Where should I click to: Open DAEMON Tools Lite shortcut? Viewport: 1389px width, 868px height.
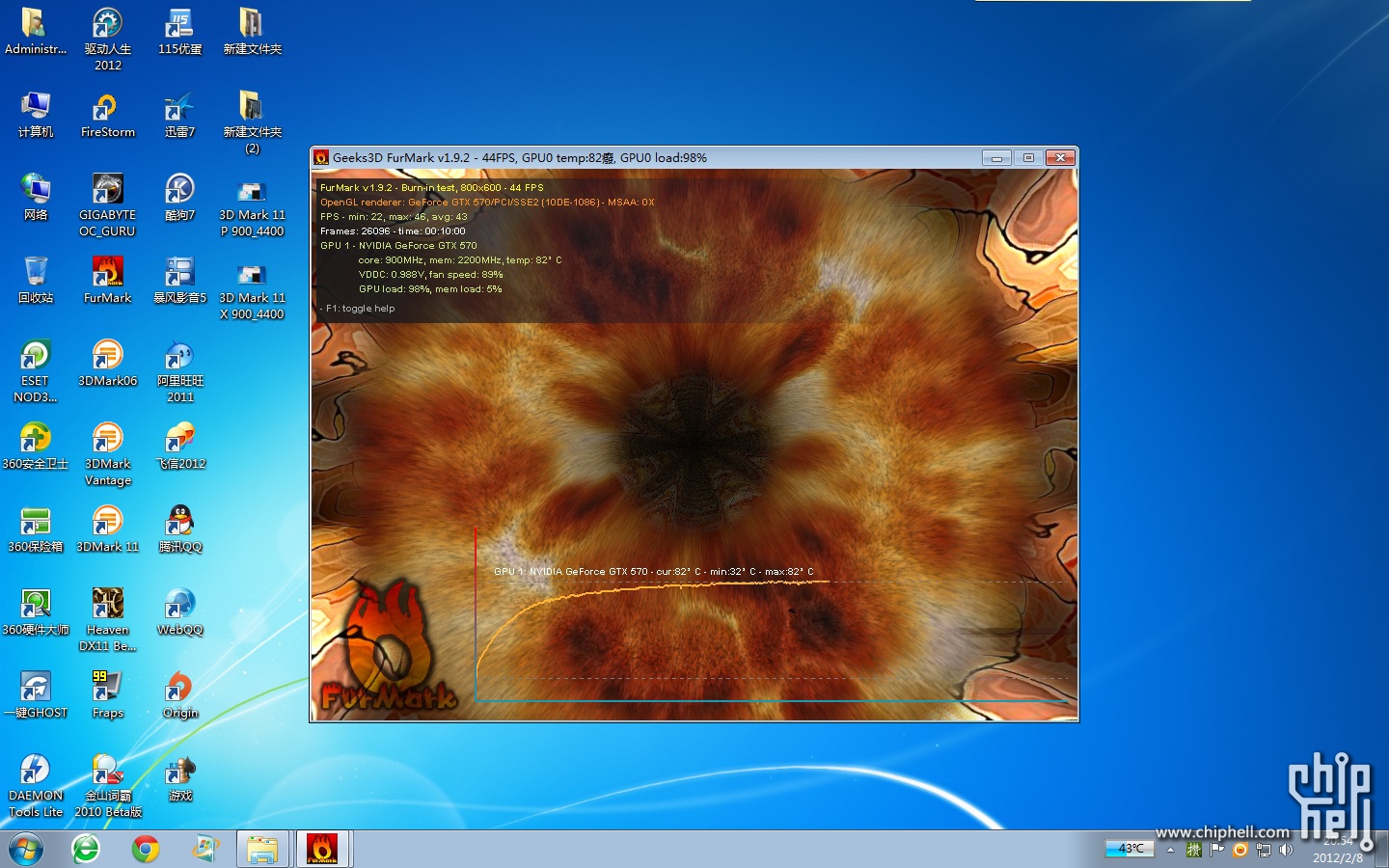pyautogui.click(x=35, y=786)
